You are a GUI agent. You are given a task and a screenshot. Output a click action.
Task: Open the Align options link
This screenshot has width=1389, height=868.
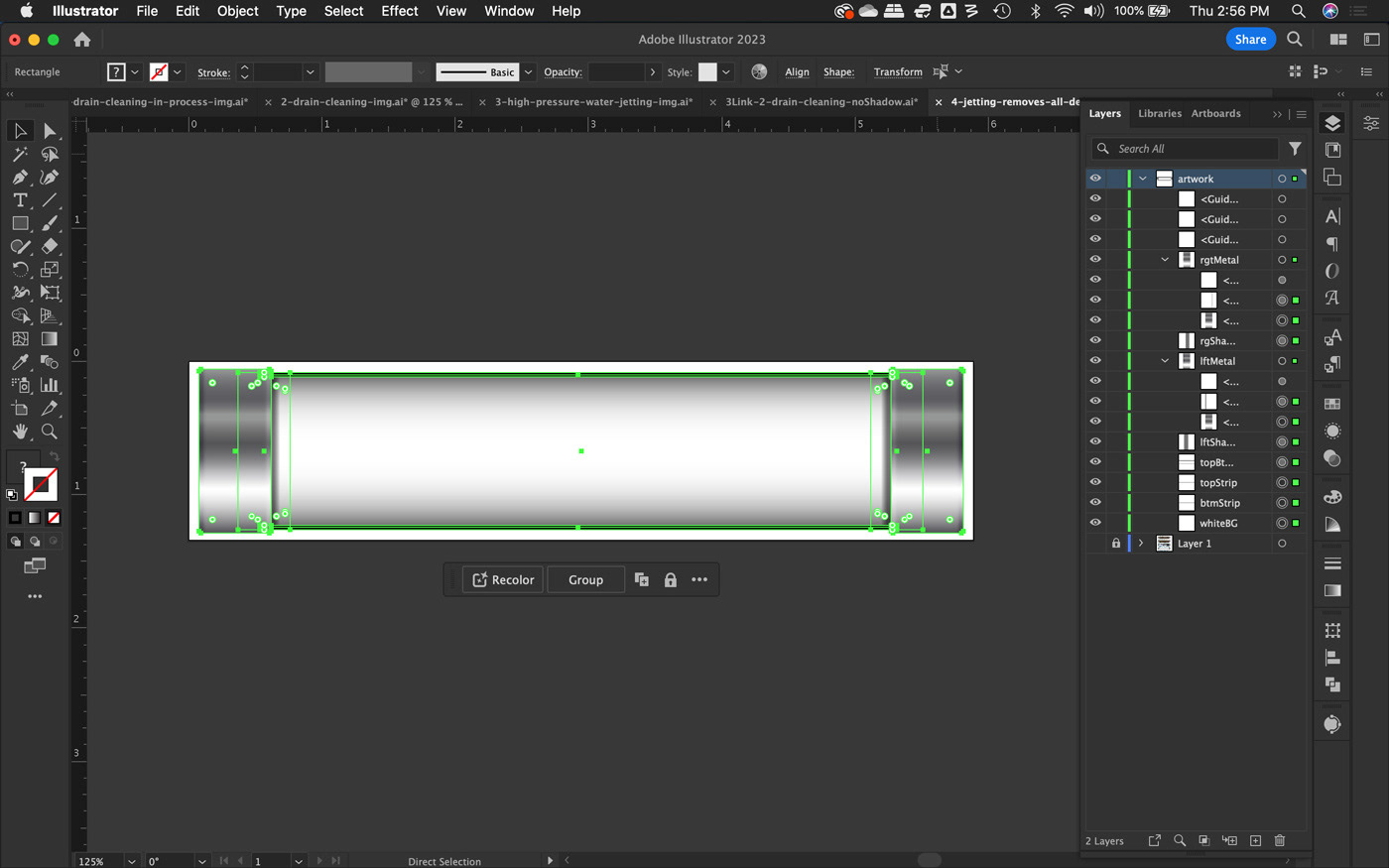[x=797, y=71]
